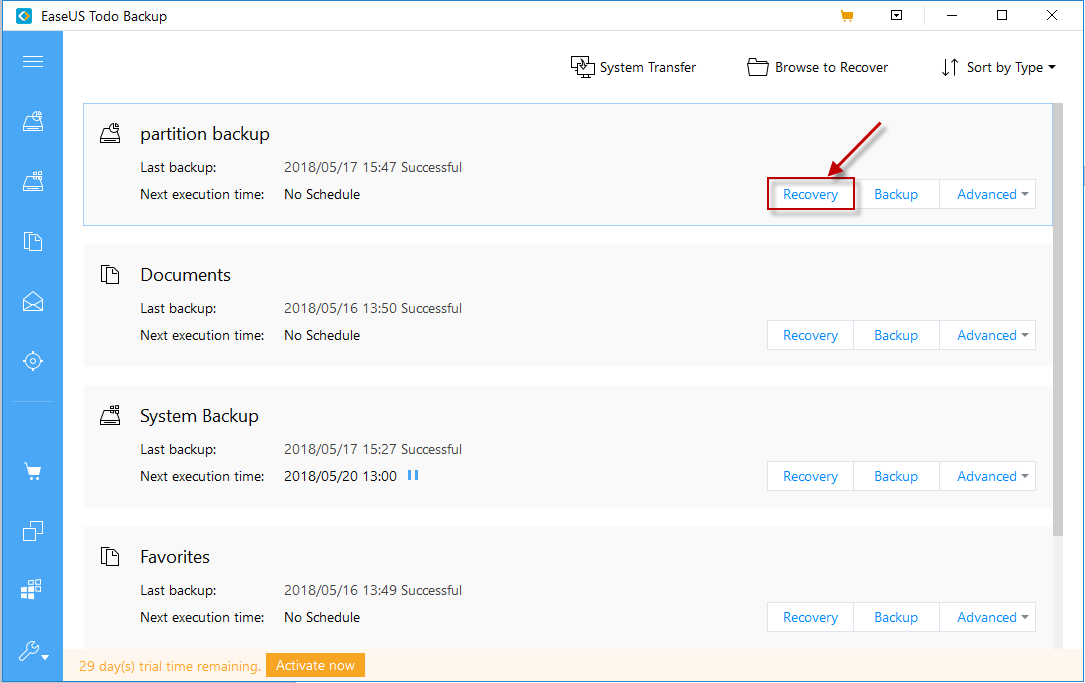This screenshot has width=1085, height=683.
Task: Click the EaseUS Todo Backup logo icon
Action: click(24, 16)
